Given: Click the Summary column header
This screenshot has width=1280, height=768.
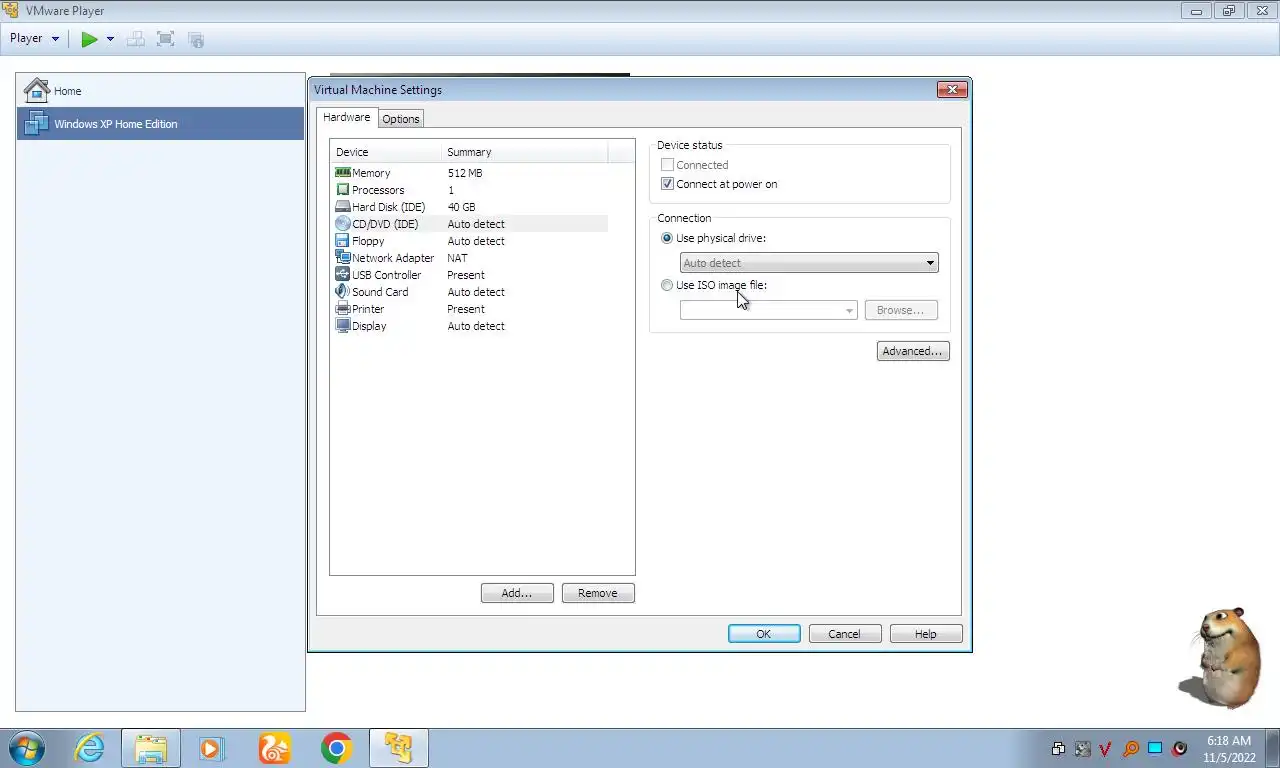Looking at the screenshot, I should point(525,152).
